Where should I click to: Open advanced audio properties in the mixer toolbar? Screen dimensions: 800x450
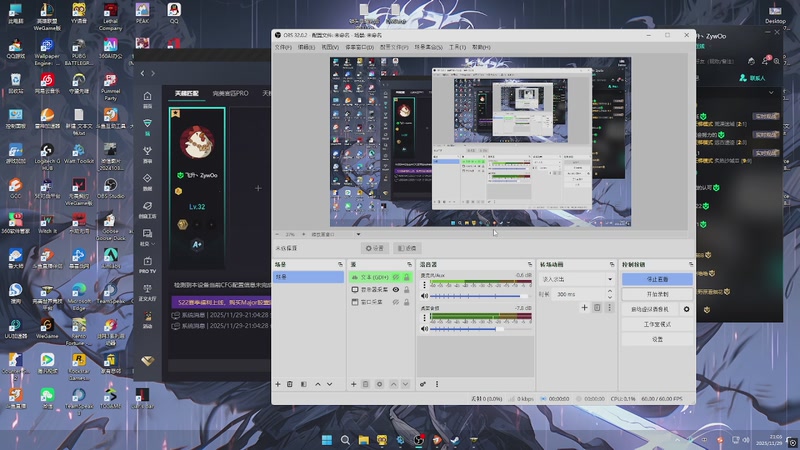(423, 384)
